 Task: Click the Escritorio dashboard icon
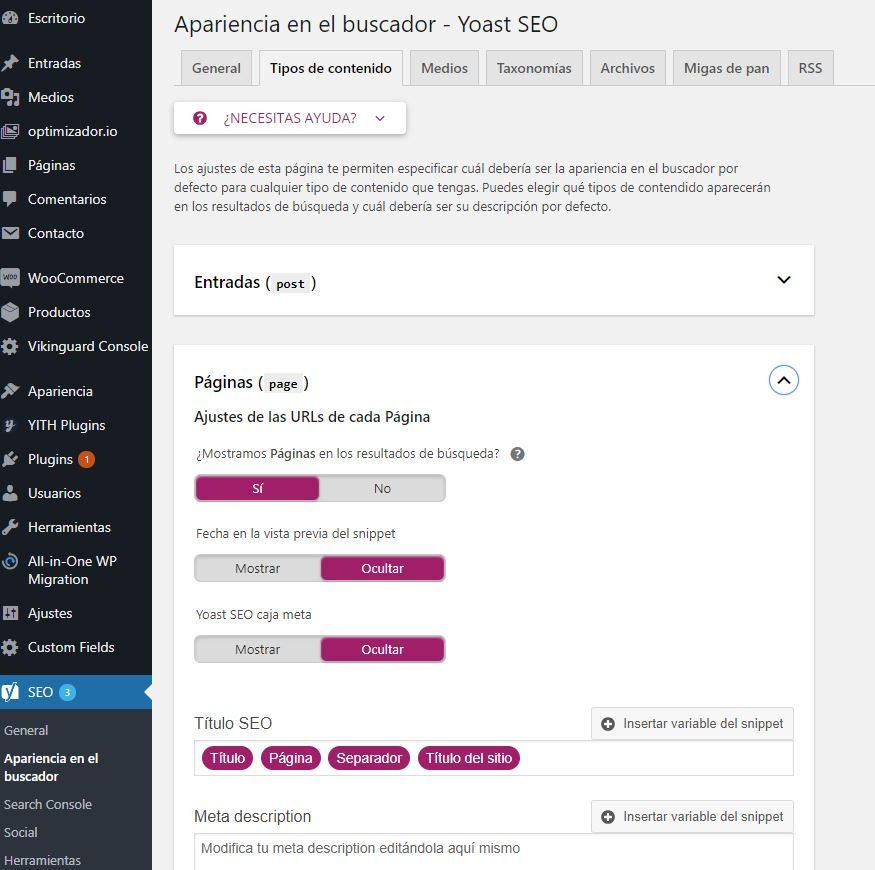(x=9, y=18)
